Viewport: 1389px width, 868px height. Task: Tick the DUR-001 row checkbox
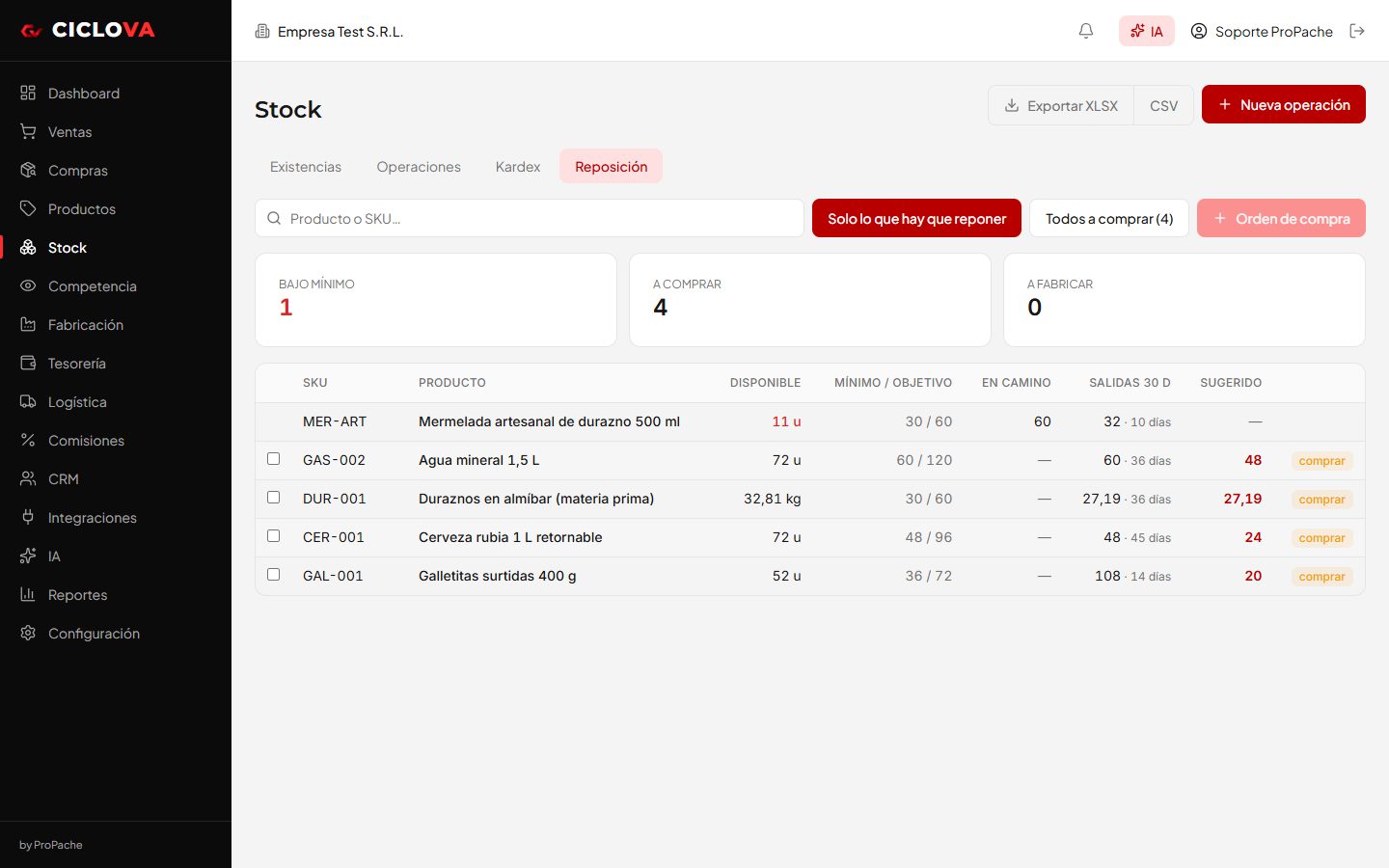[x=274, y=498]
